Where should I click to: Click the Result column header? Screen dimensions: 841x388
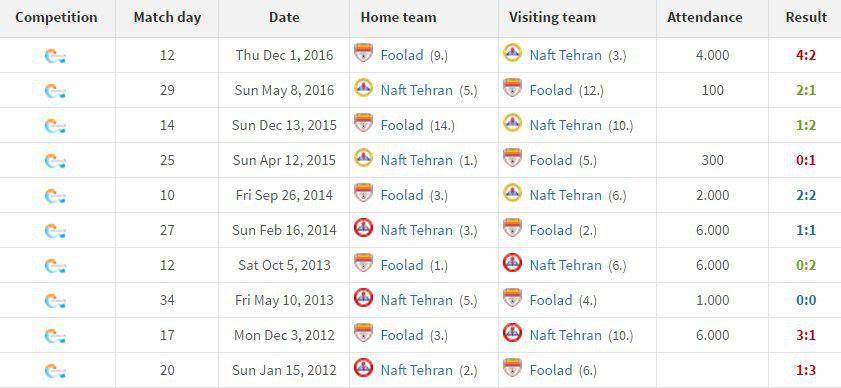coord(806,17)
